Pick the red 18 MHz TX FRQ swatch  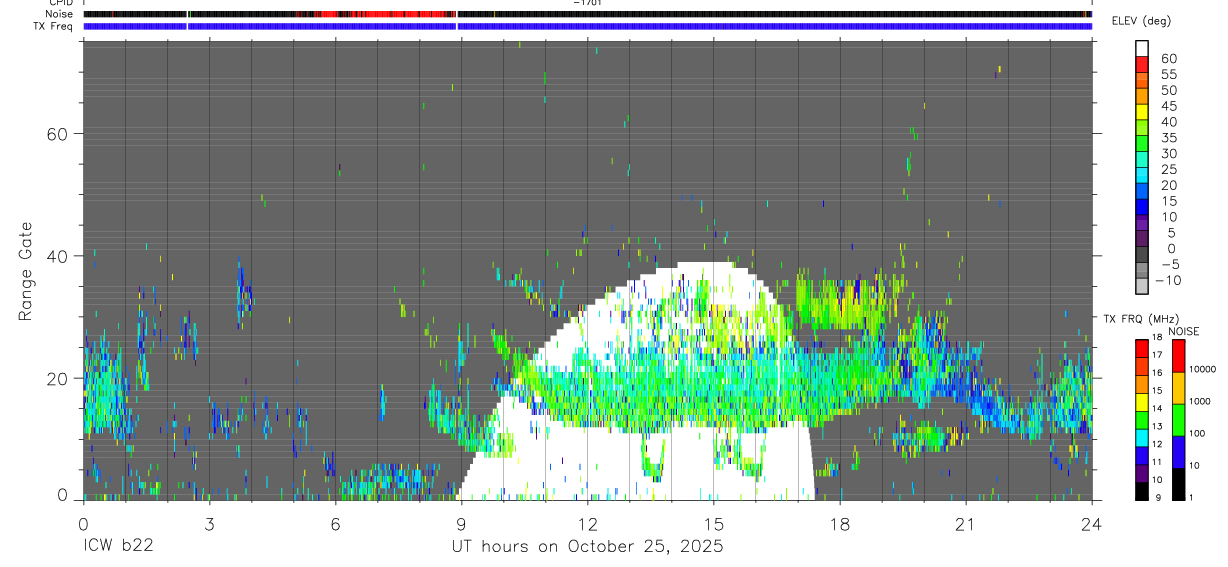pos(1142,348)
